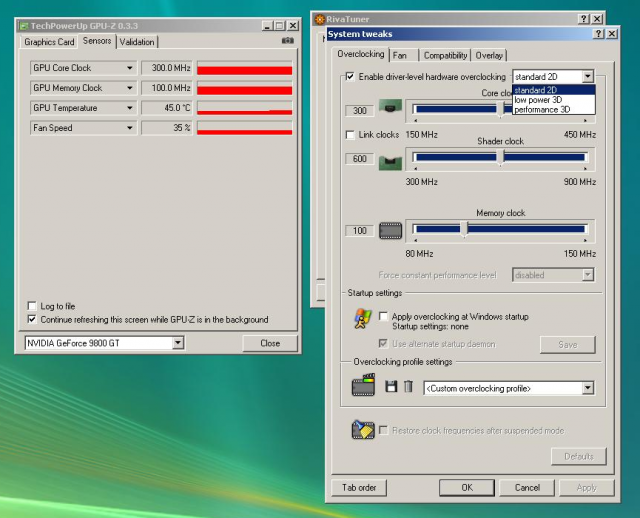640x518 pixels.
Task: Click the restore clock frequencies broom icon
Action: (363, 430)
